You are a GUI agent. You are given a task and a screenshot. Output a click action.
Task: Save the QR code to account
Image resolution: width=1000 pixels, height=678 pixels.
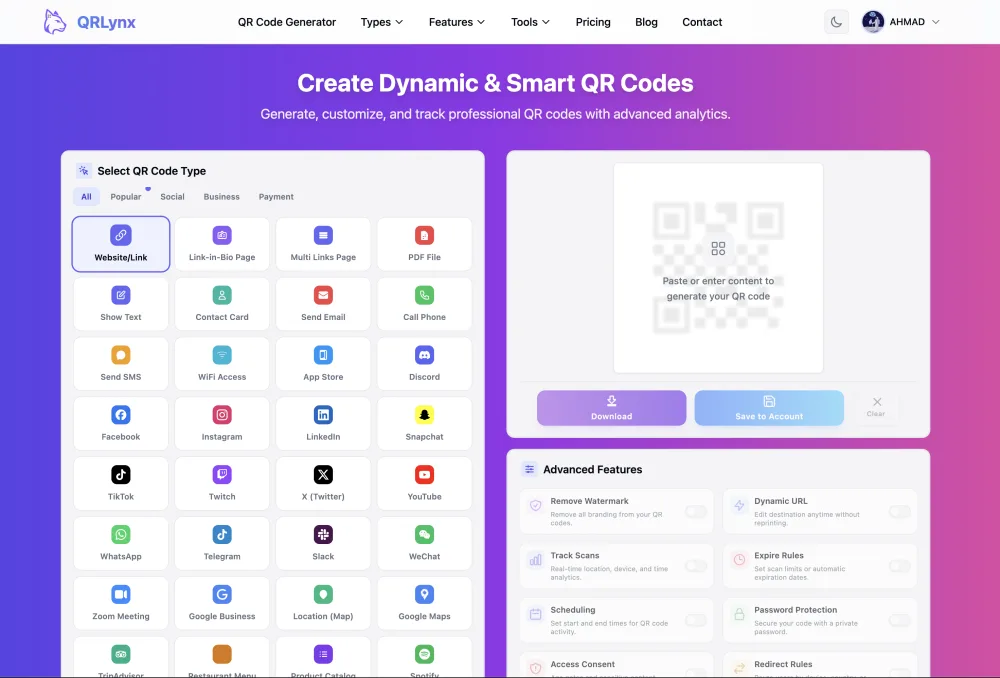pyautogui.click(x=768, y=408)
